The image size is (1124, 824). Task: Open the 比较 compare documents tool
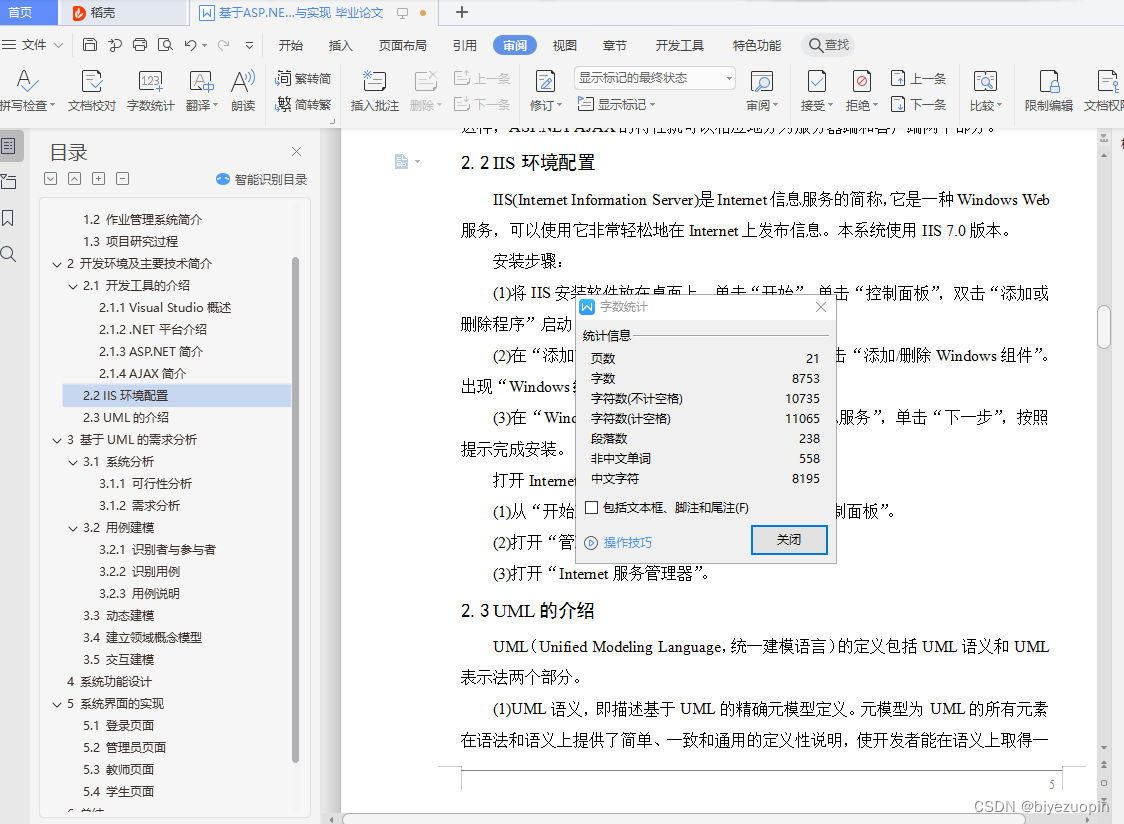986,90
